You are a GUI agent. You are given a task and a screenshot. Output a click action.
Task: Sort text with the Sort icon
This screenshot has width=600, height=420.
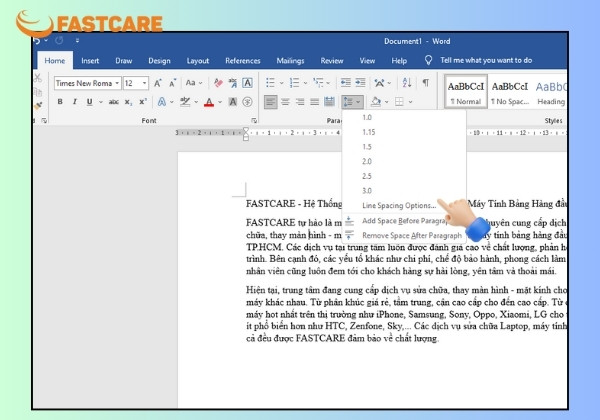coord(407,83)
